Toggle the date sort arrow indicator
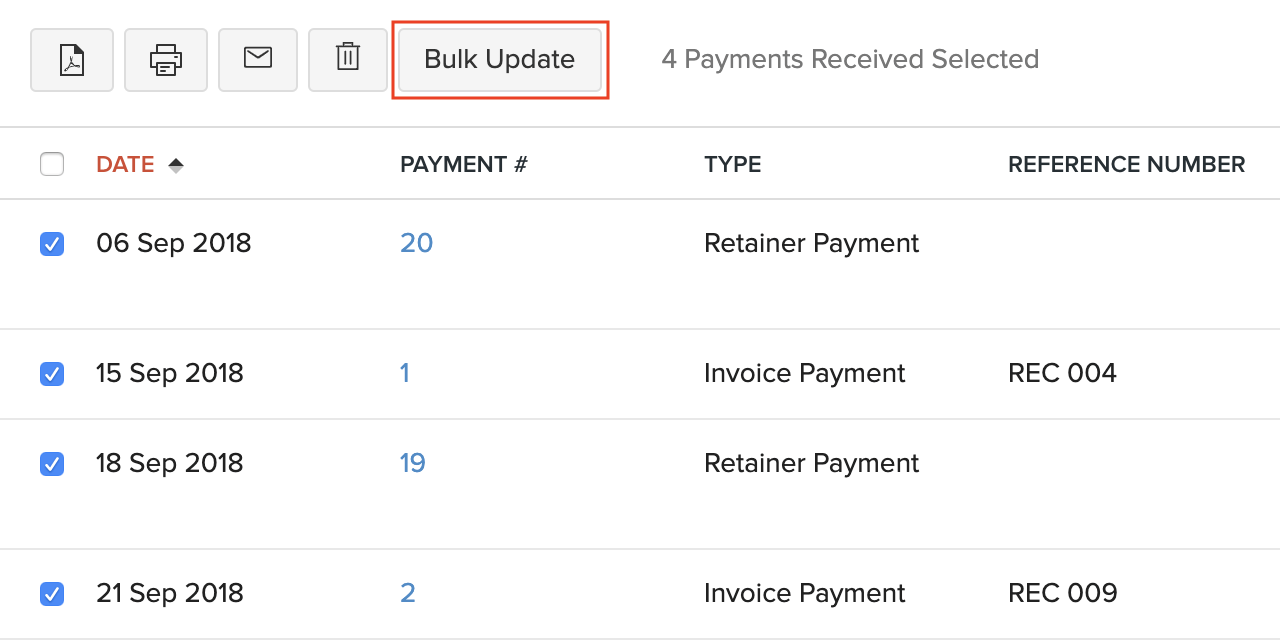The width and height of the screenshot is (1280, 640). click(x=176, y=165)
